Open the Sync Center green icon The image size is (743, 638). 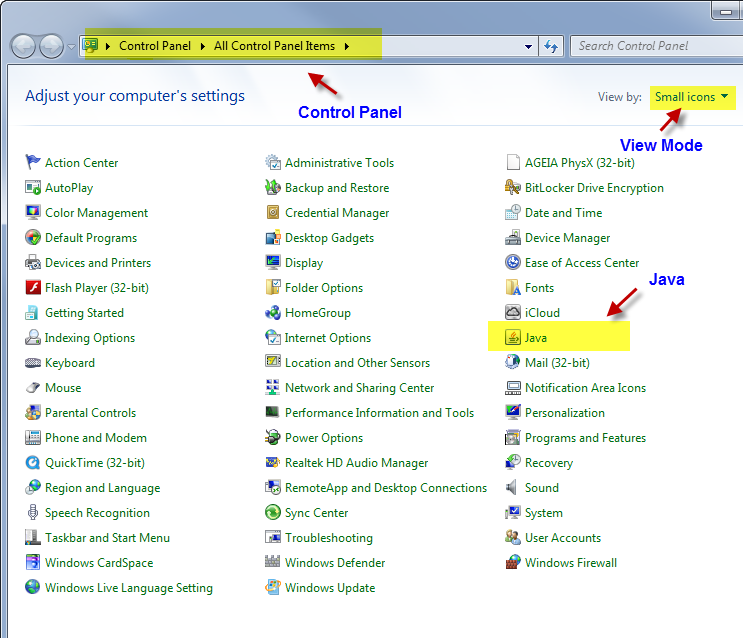[x=272, y=512]
